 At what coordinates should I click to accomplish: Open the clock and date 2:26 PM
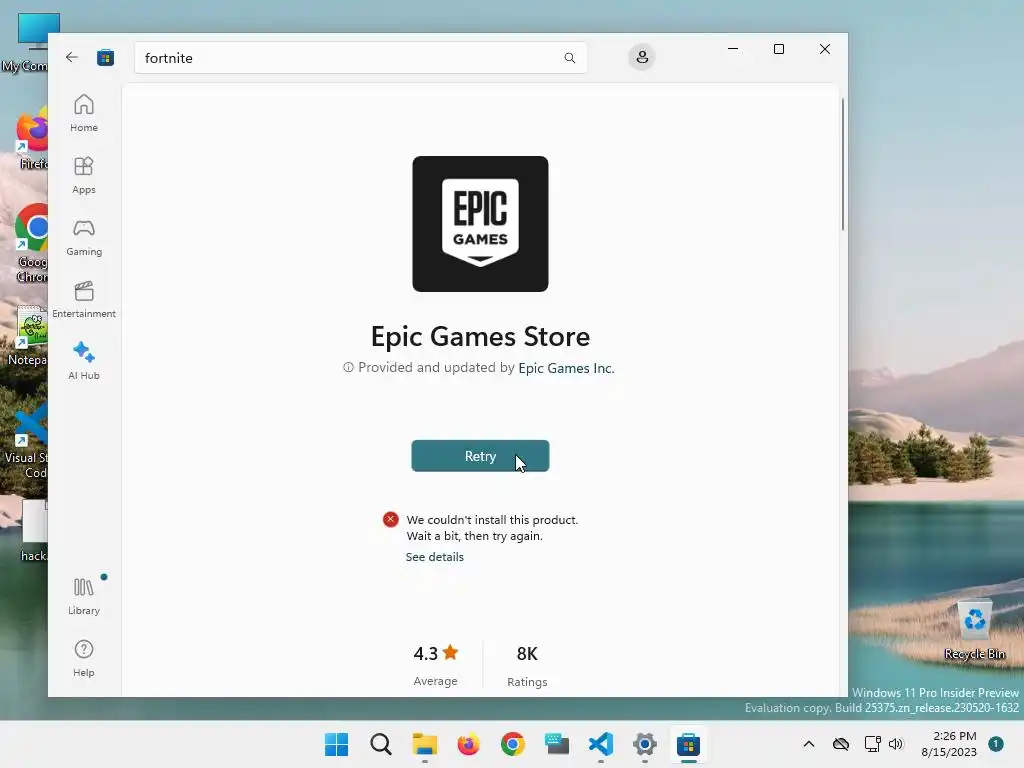[x=949, y=744]
